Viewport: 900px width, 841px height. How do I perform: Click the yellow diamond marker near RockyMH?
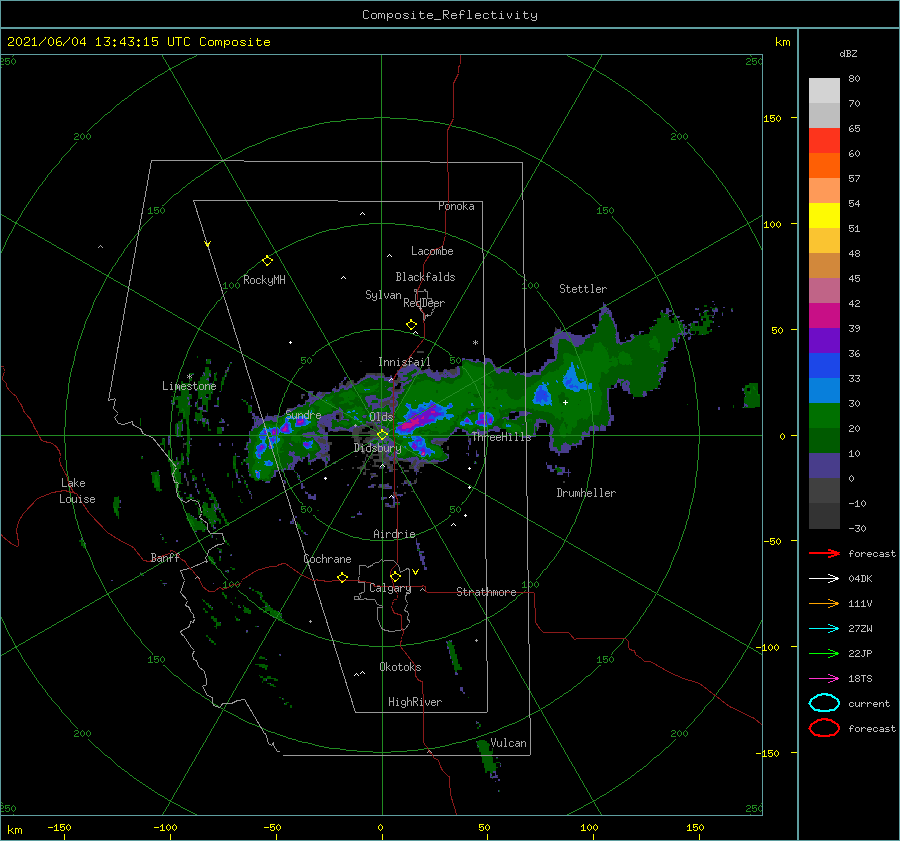(267, 261)
